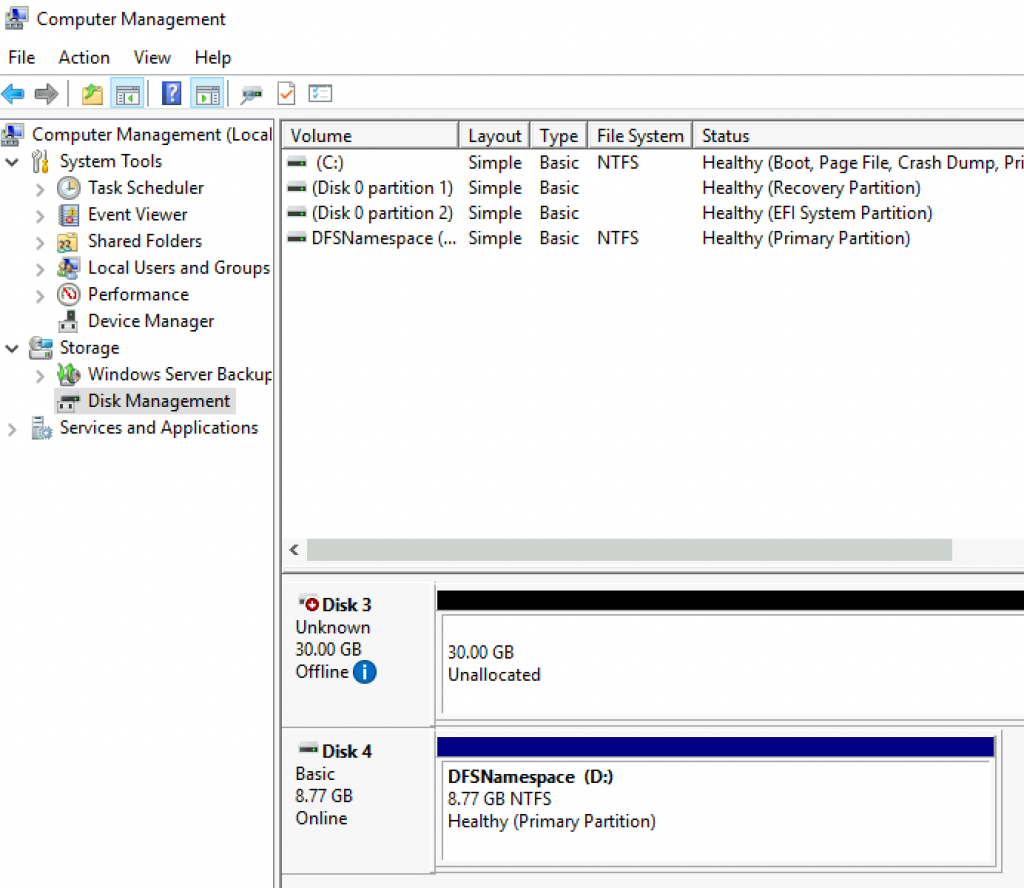The width and height of the screenshot is (1024, 888).
Task: Click the drive icon for DFSNamespace volume
Action: (296, 238)
